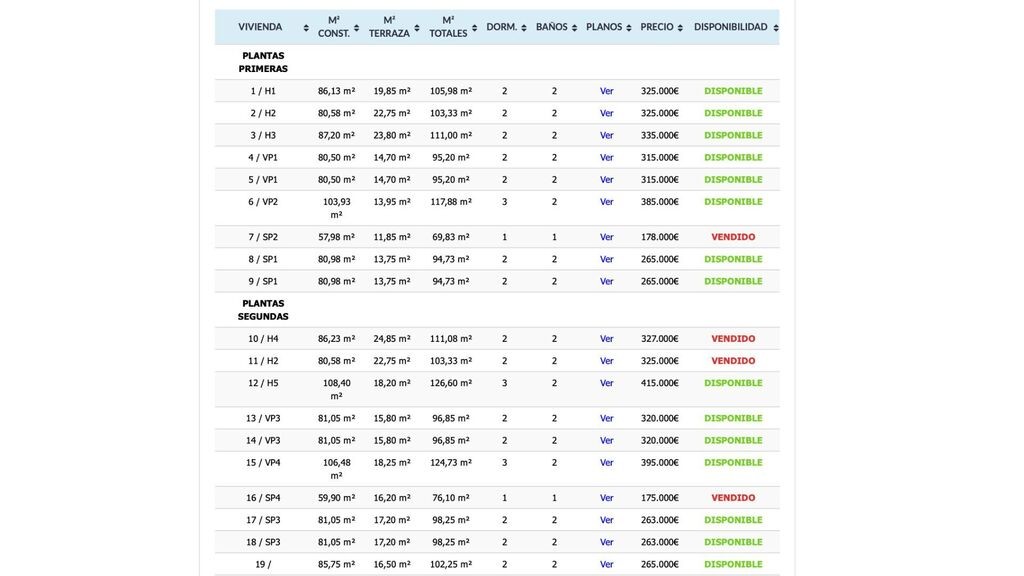Open plans for 16 / SP4
The image size is (1024, 576).
tap(607, 498)
